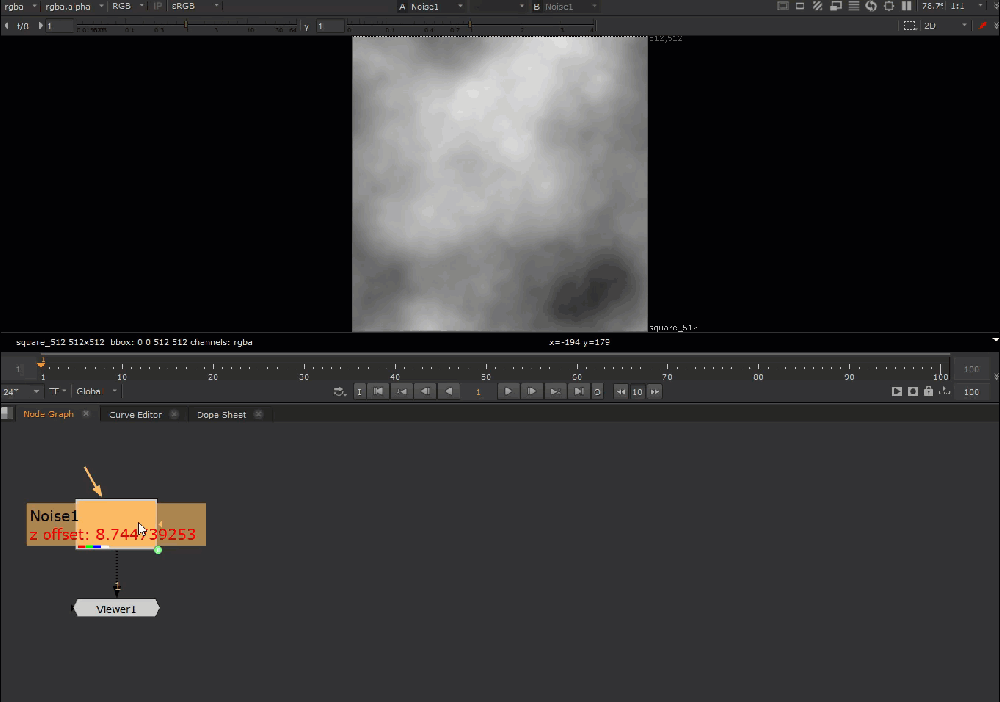Jump to the last frame

[579, 391]
